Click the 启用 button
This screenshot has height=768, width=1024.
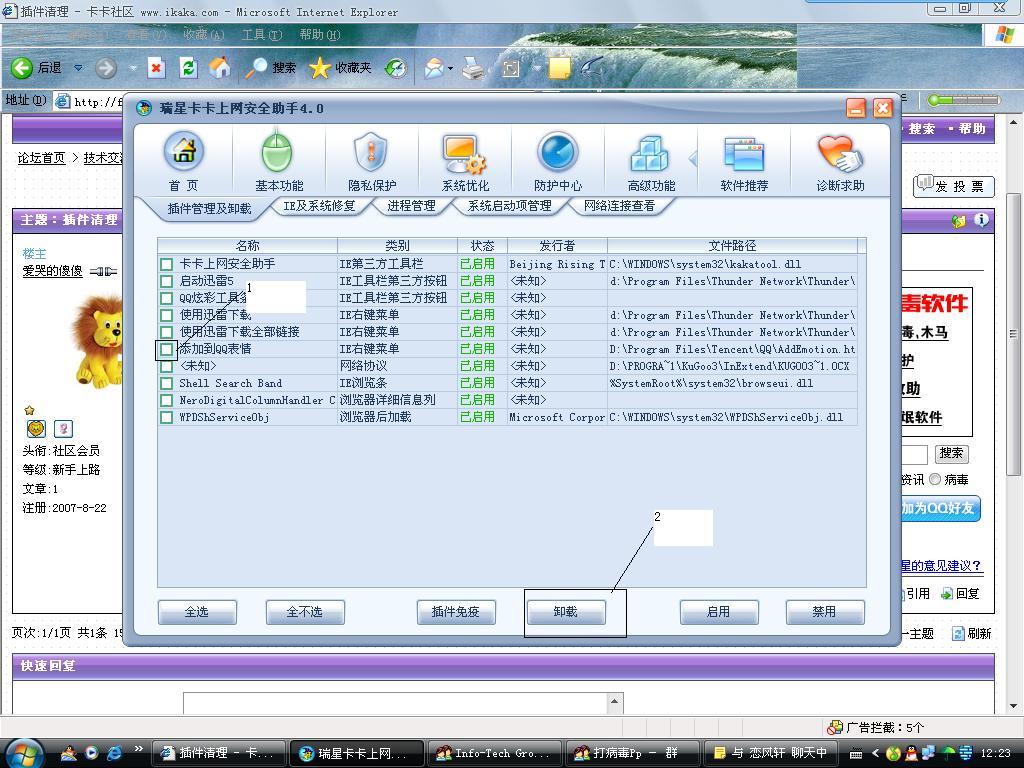(x=718, y=612)
